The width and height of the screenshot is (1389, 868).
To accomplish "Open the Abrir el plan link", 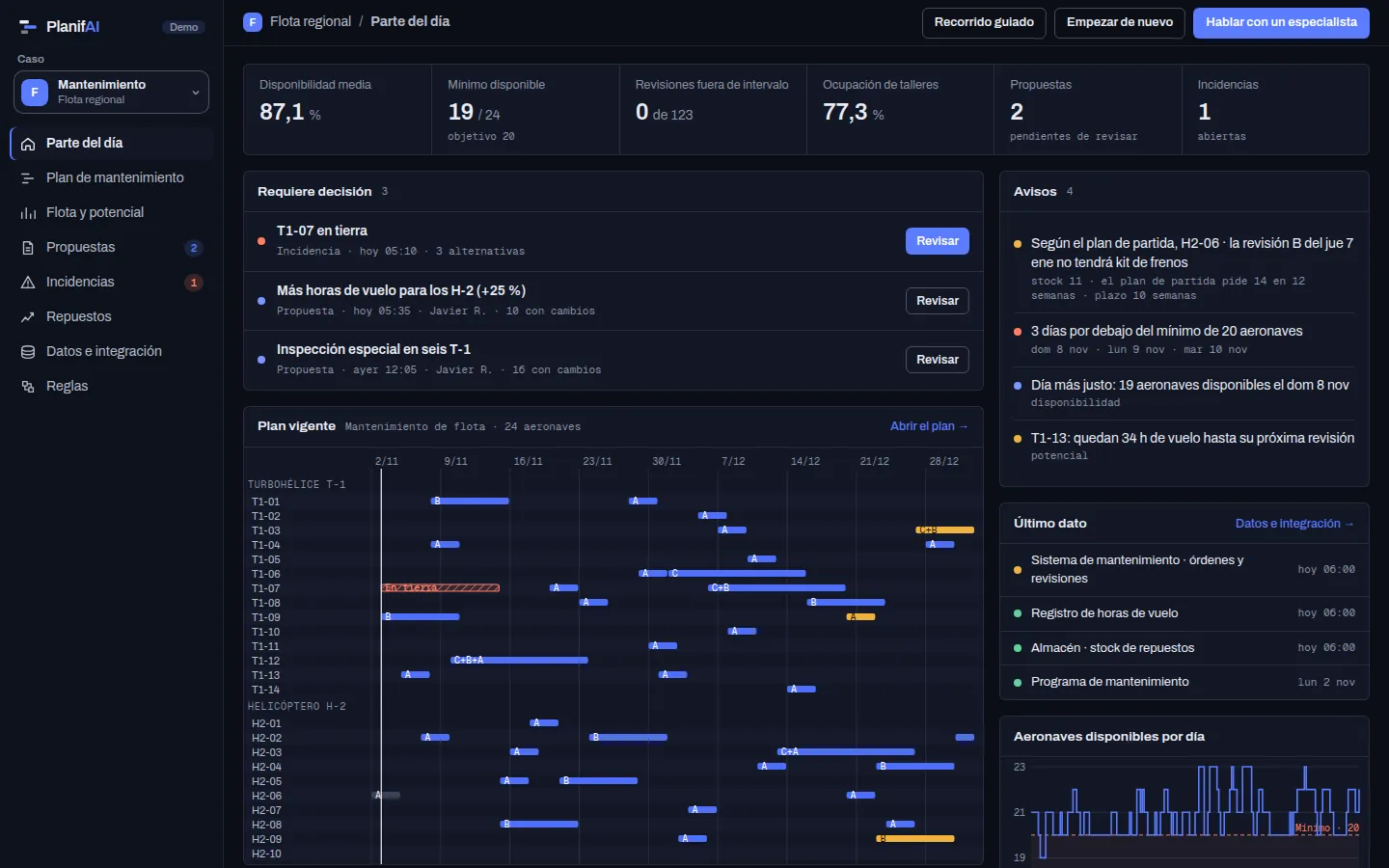I will click(x=929, y=426).
